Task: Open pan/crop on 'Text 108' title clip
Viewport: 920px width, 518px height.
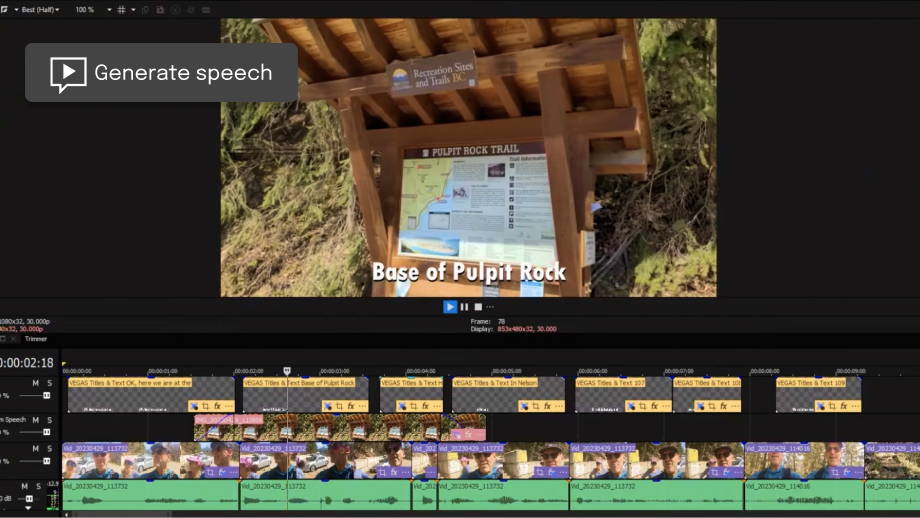Action: click(x=711, y=406)
